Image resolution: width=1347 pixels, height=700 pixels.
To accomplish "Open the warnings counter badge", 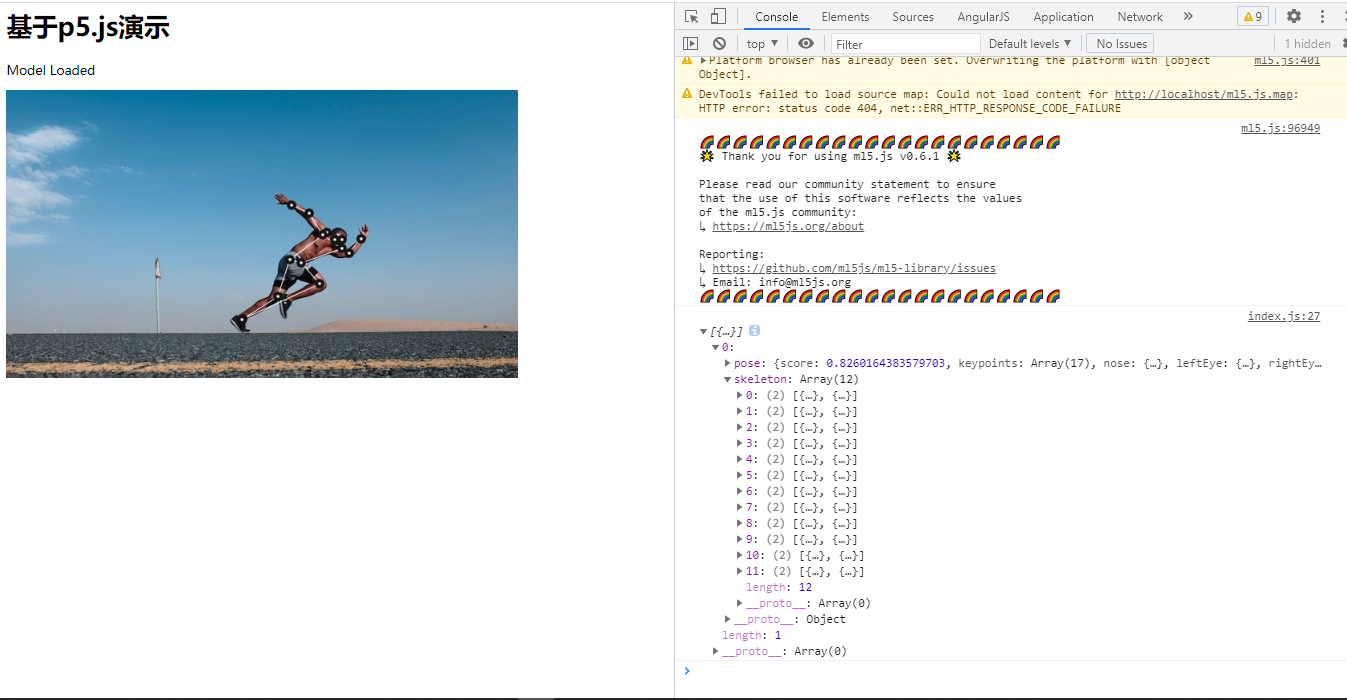I will click(1252, 16).
